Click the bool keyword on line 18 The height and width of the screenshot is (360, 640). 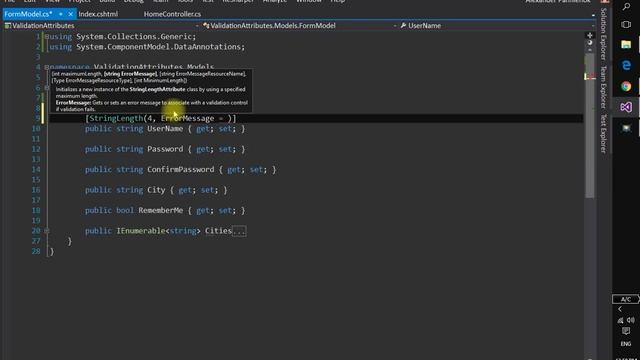[x=125, y=210]
